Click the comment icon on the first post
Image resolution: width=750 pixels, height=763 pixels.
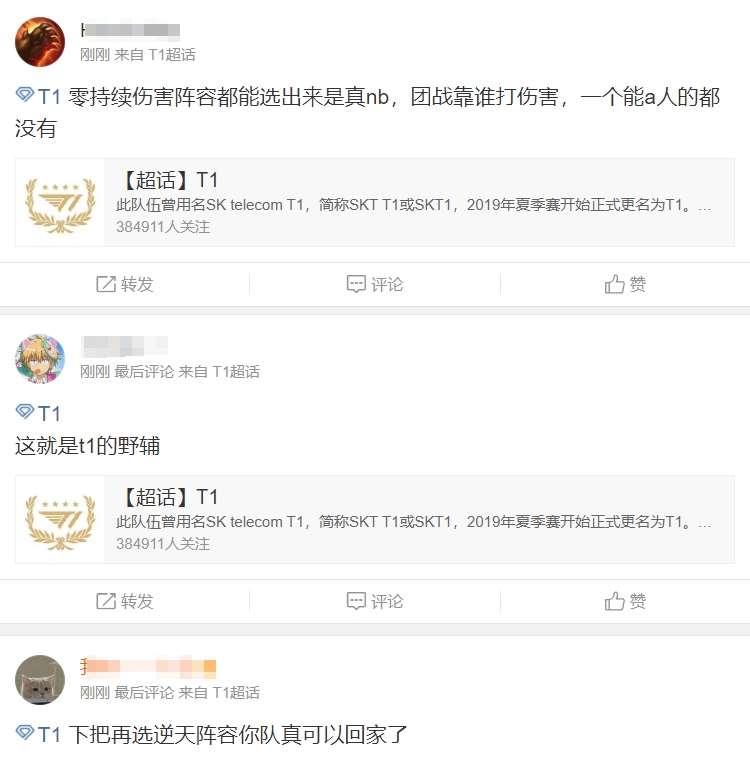coord(356,284)
